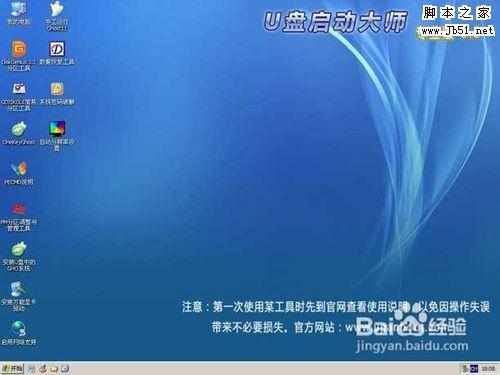Launch the manual Ghost11 shortcut

57,15
